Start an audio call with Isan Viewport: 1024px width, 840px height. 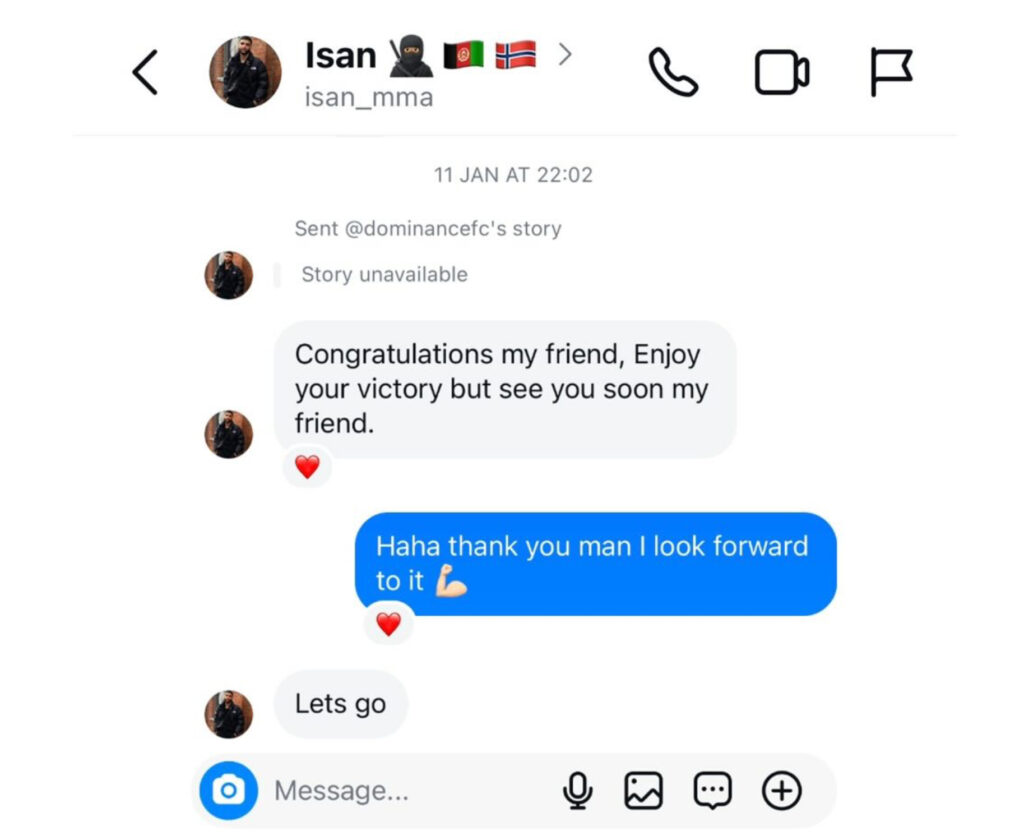point(673,72)
